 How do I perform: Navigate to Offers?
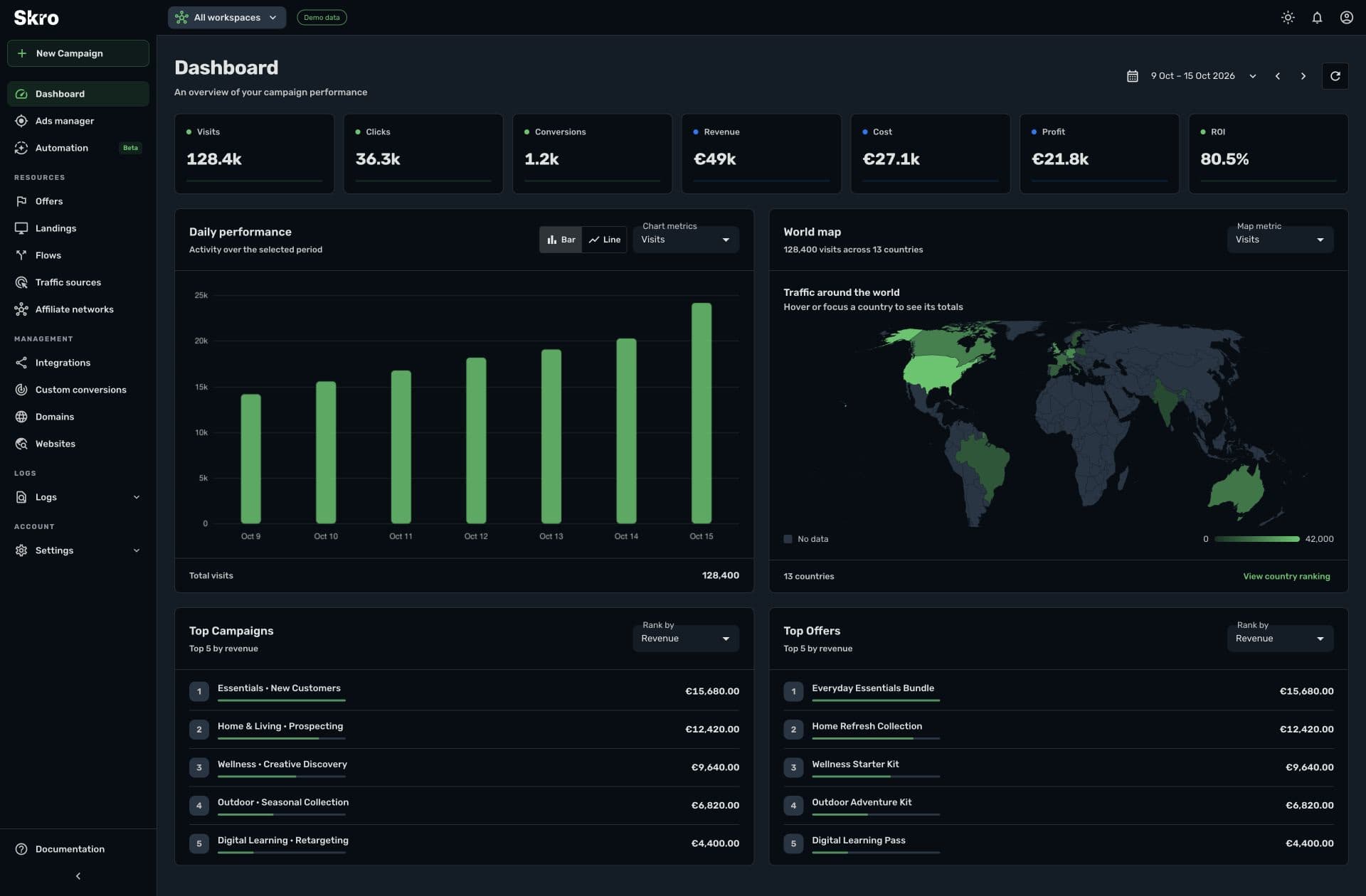[x=78, y=201]
